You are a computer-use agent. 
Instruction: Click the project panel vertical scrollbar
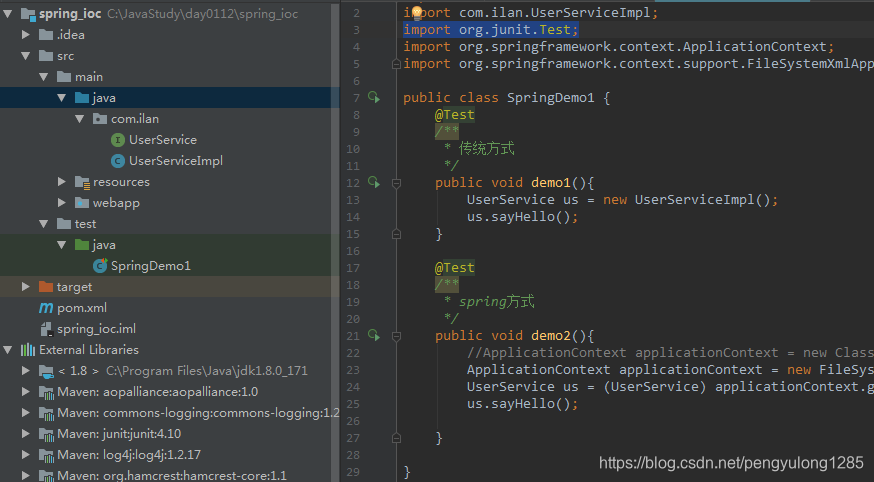[335, 240]
